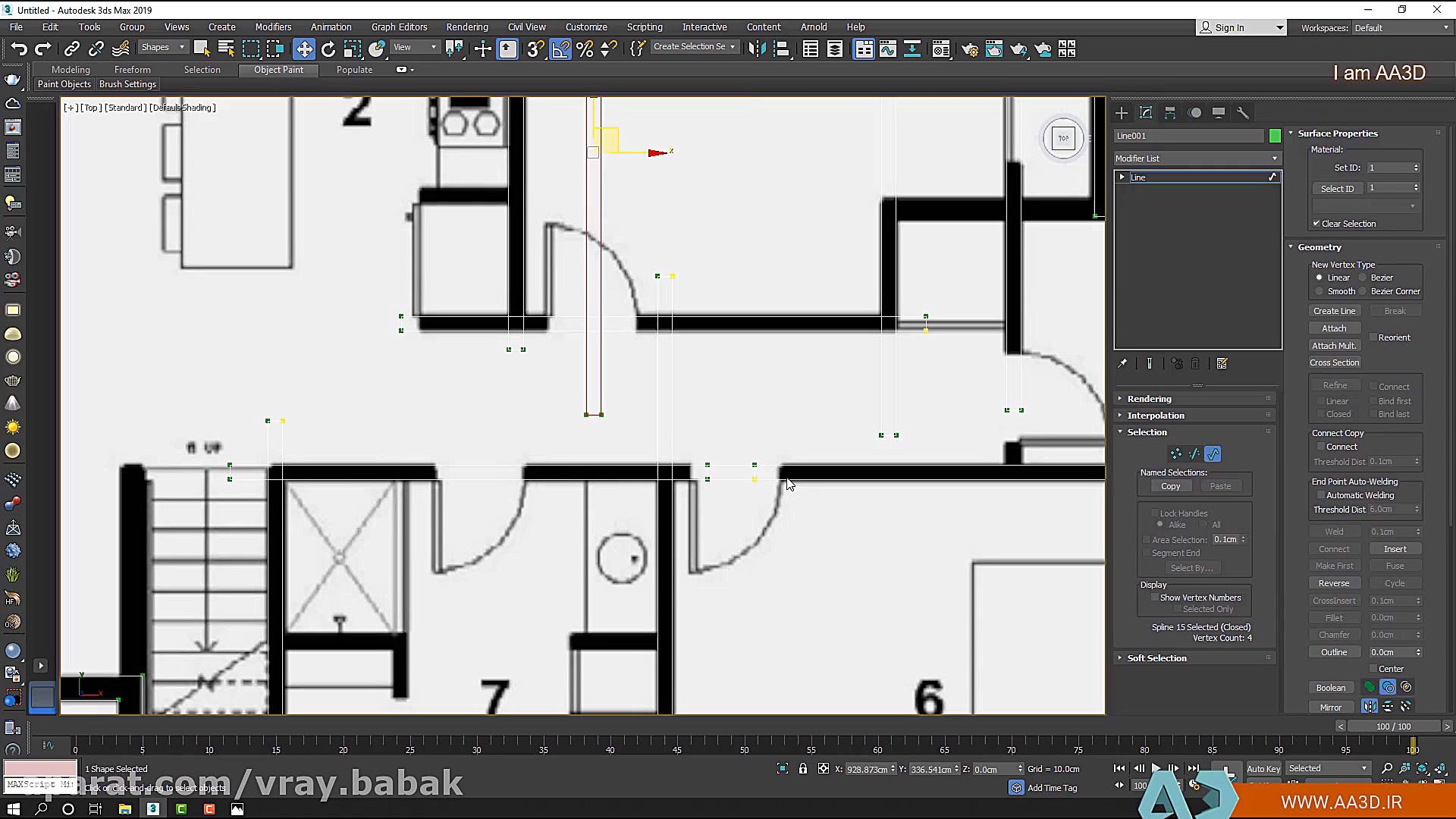Enable Automatic Welding checkbox
The width and height of the screenshot is (1456, 819).
coord(1321,495)
